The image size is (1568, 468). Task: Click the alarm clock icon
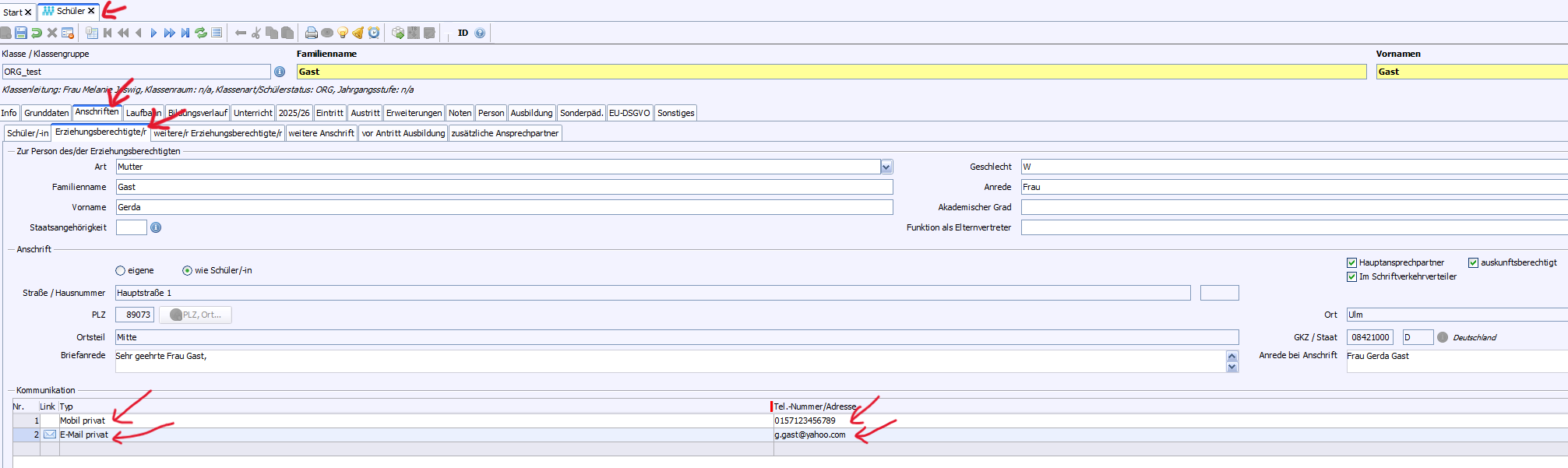(x=374, y=33)
